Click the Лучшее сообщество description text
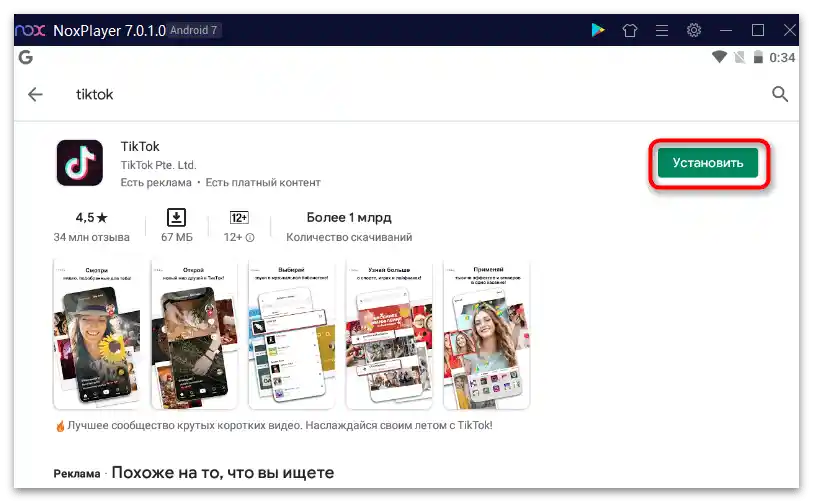Screen dimensions: 813x502 pyautogui.click(x=274, y=425)
